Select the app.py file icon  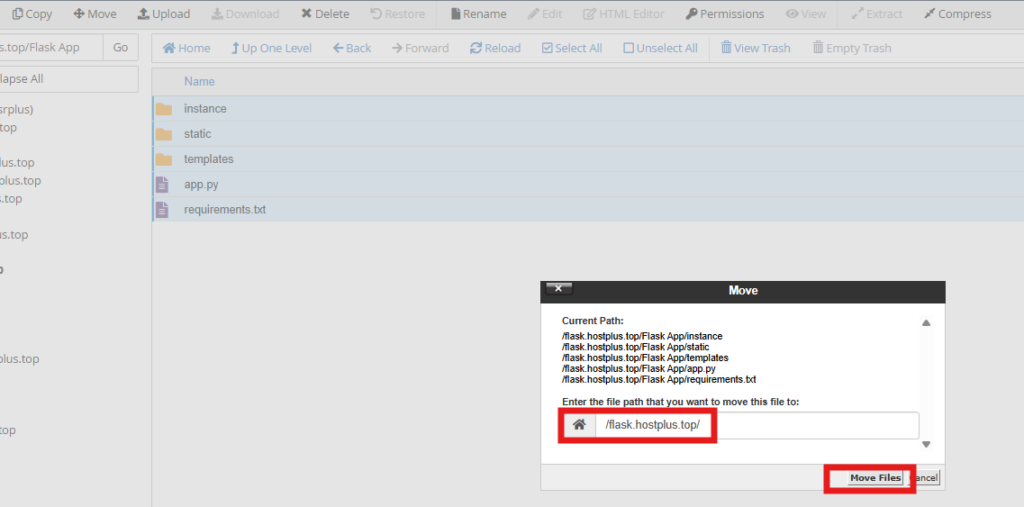[x=162, y=185]
